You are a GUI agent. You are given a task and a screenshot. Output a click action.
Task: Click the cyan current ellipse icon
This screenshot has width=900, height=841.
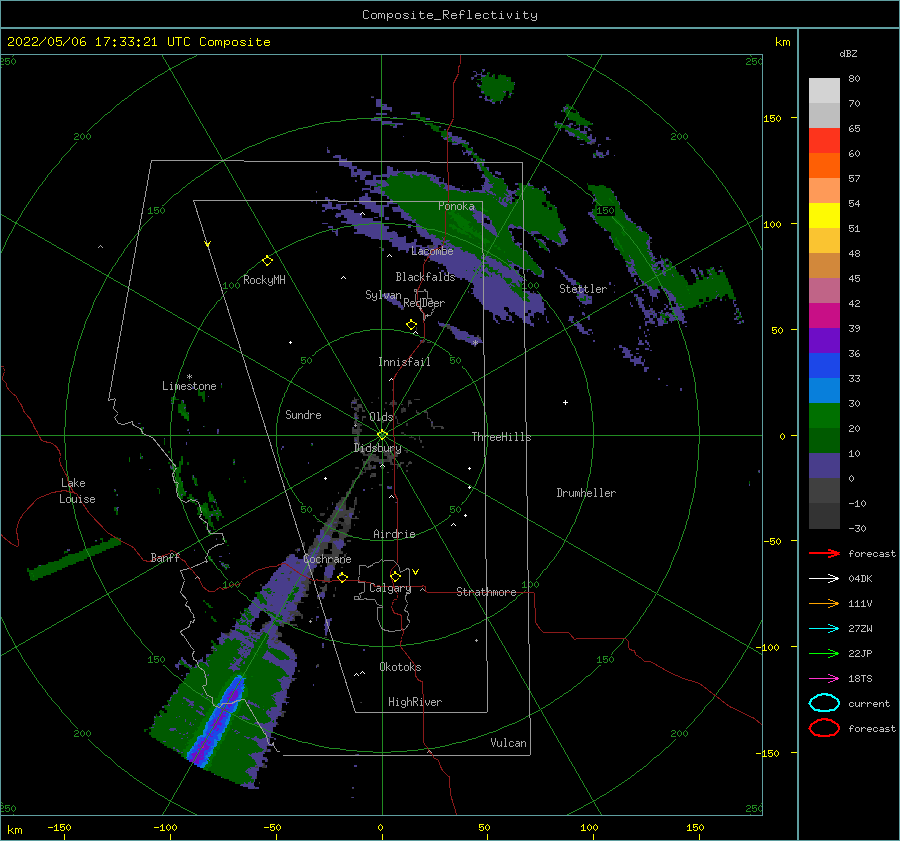coord(824,703)
